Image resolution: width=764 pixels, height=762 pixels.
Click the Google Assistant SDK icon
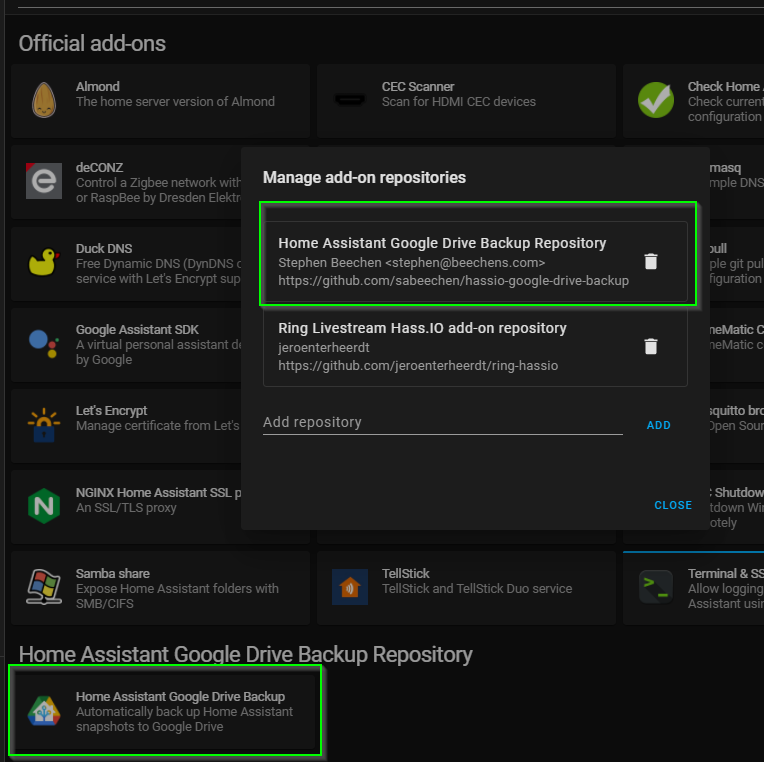point(44,343)
